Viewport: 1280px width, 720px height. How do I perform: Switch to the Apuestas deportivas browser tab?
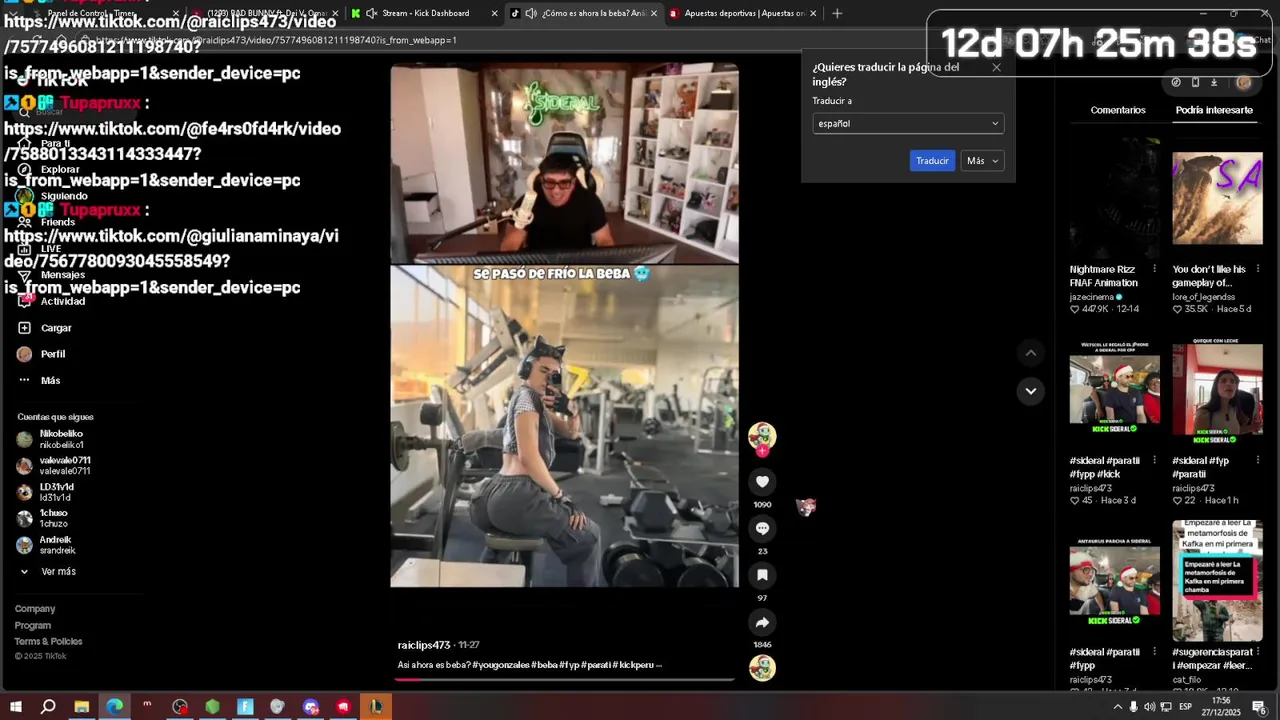(744, 13)
